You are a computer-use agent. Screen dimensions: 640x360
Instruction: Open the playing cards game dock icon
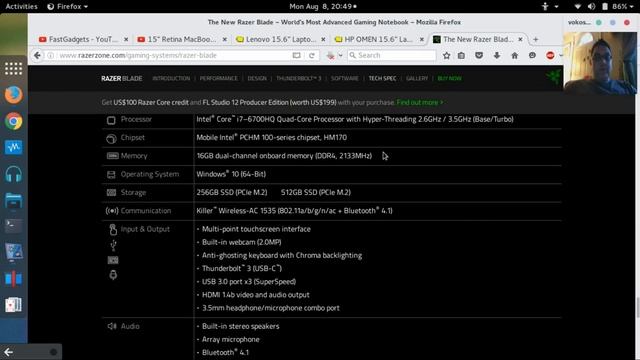click(x=13, y=305)
